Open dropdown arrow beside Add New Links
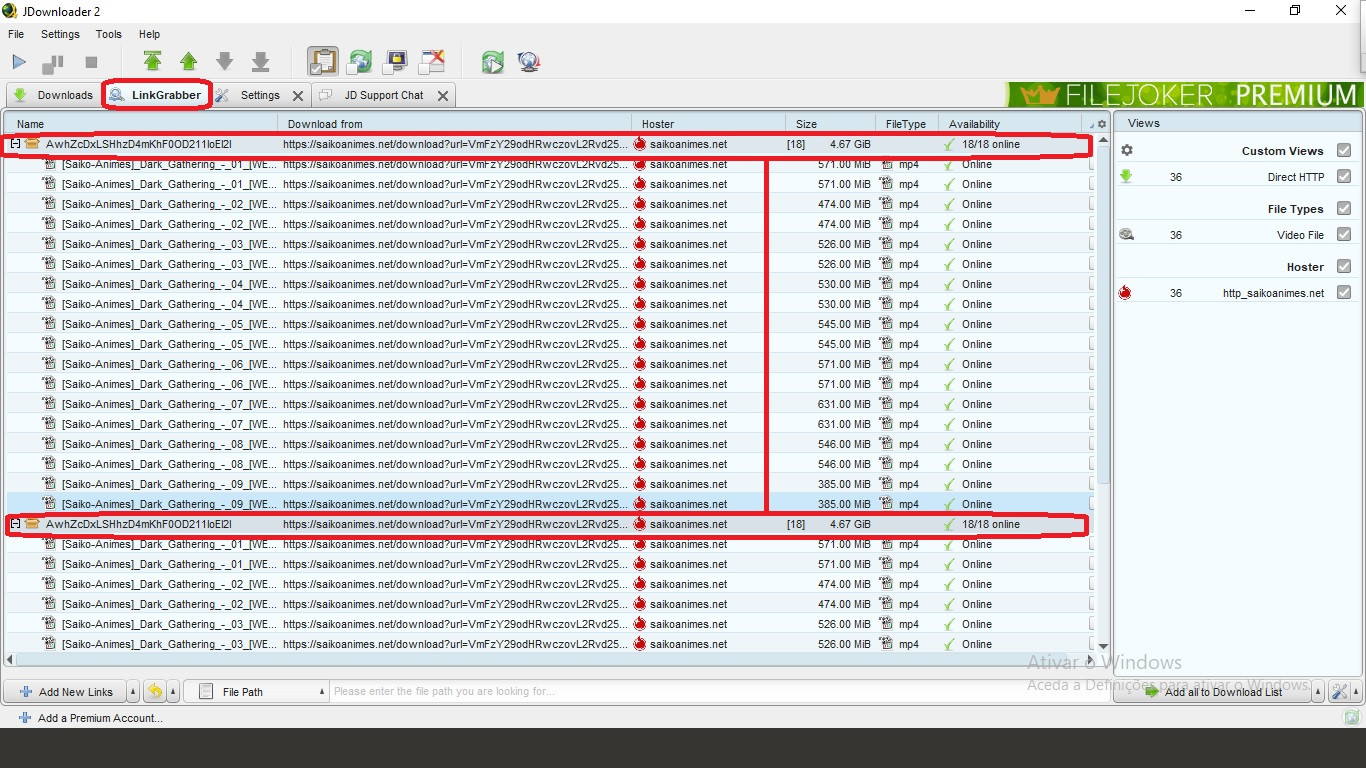 133,692
